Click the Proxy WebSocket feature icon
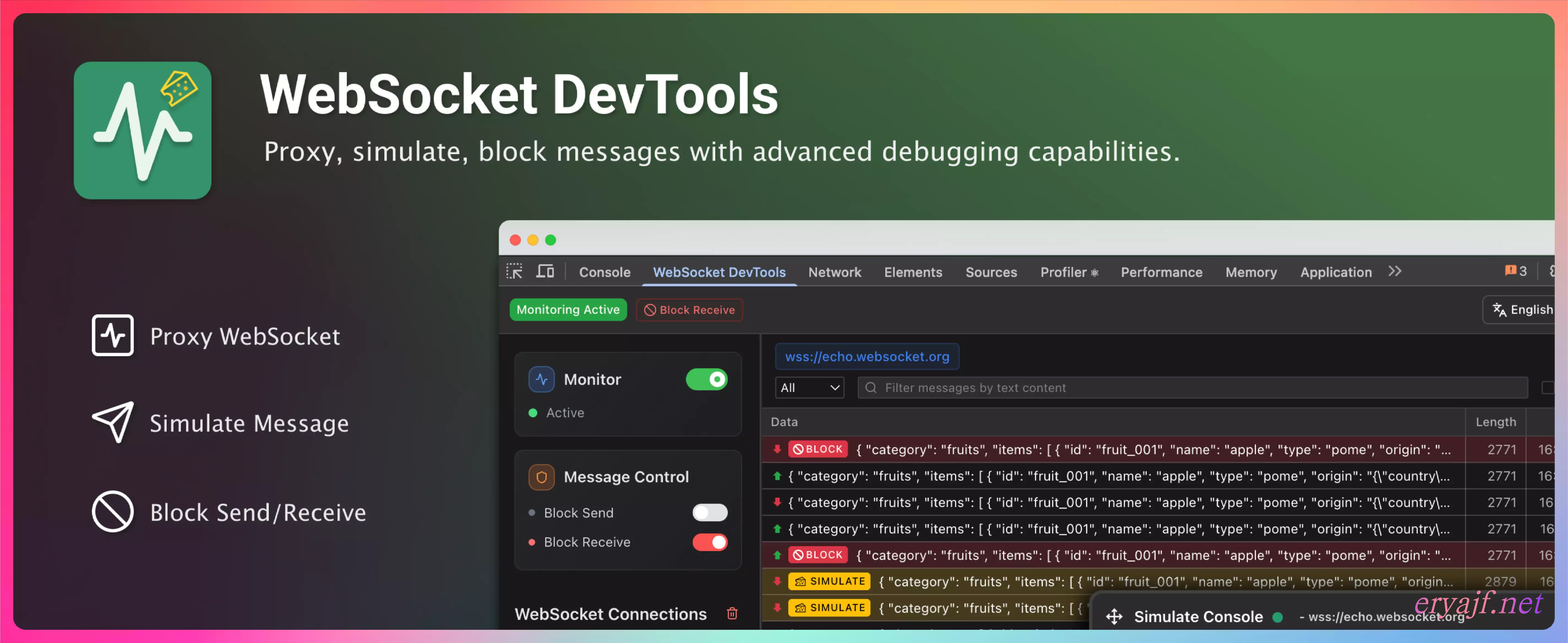 click(113, 335)
